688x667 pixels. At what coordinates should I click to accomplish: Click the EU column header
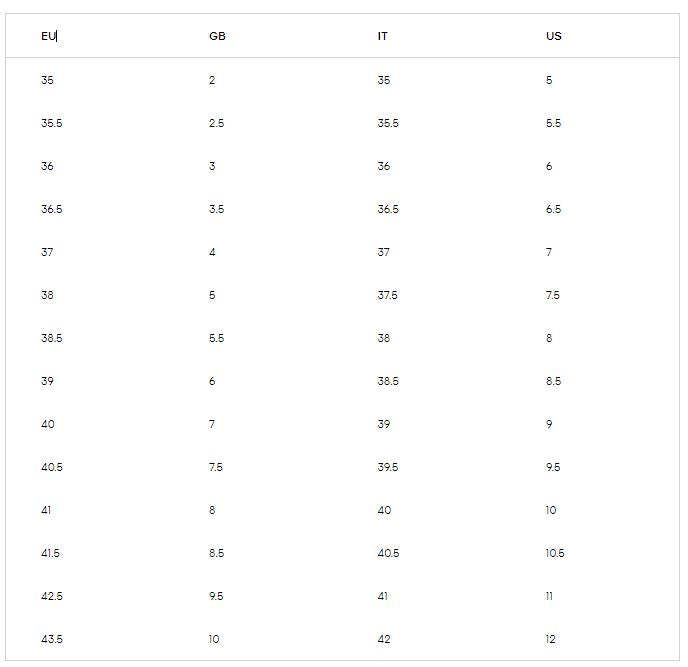(x=48, y=36)
